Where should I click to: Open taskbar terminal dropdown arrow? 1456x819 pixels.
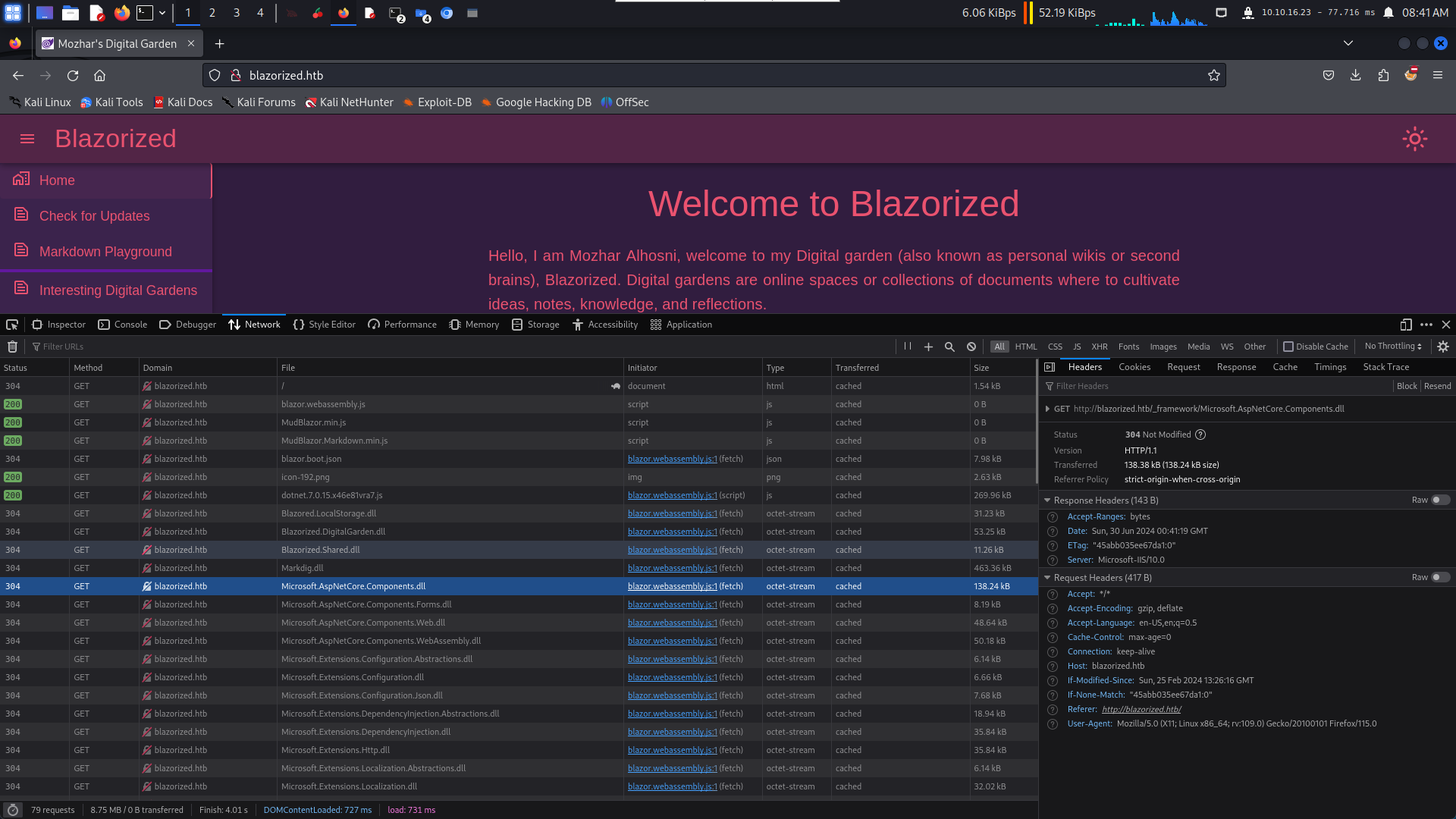point(162,13)
